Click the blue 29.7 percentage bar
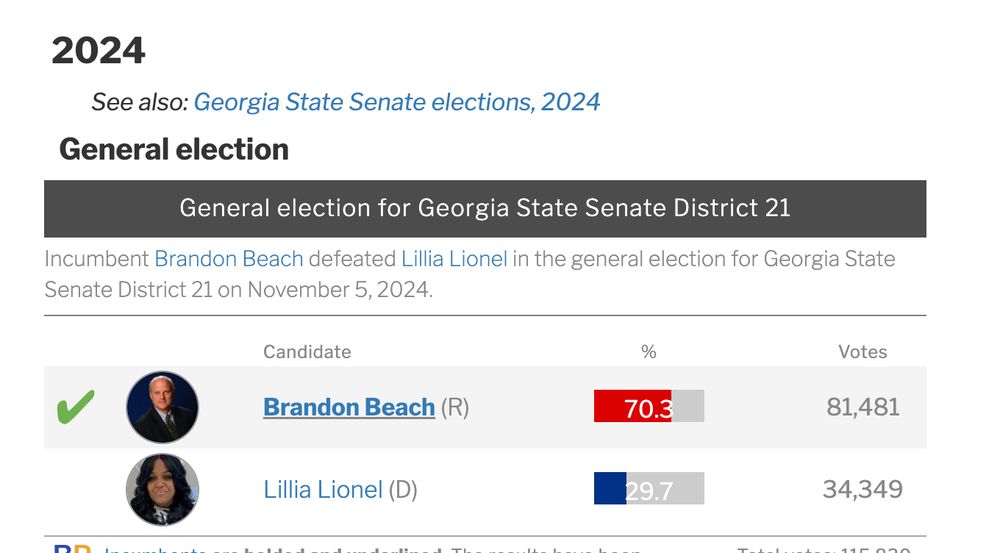Image resolution: width=1000 pixels, height=553 pixels. tap(610, 488)
